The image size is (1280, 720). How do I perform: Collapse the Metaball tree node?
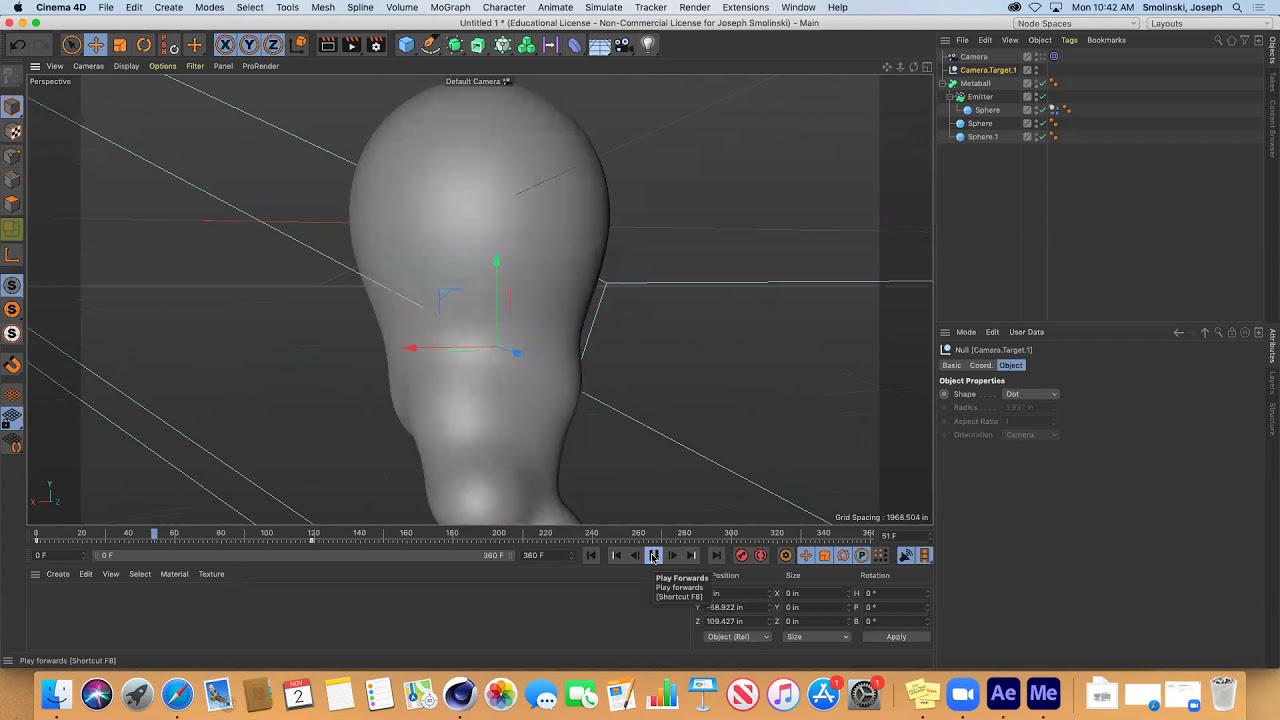944,84
